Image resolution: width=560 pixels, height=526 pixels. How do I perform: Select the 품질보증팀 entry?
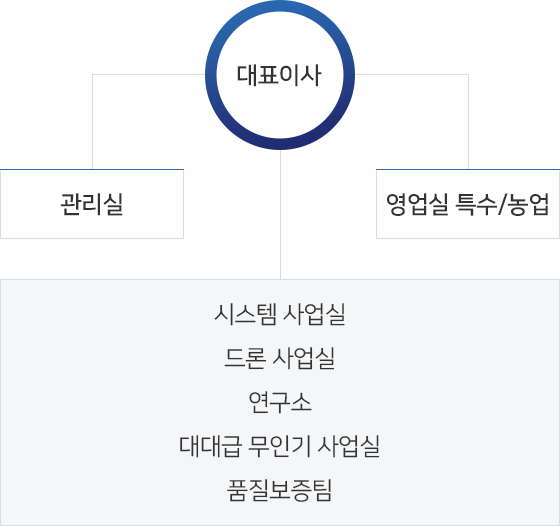coord(280,490)
